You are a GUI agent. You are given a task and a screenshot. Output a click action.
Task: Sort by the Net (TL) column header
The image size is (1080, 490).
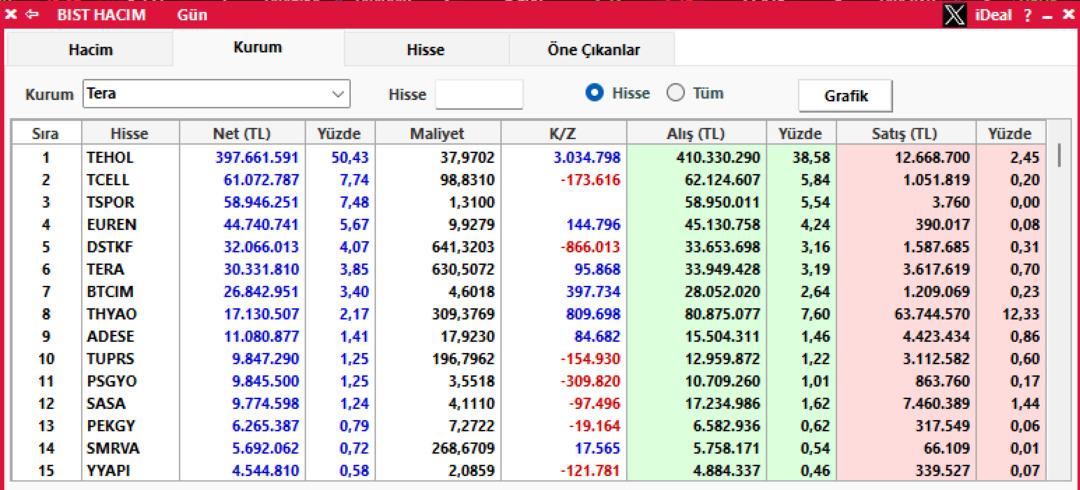coord(242,134)
